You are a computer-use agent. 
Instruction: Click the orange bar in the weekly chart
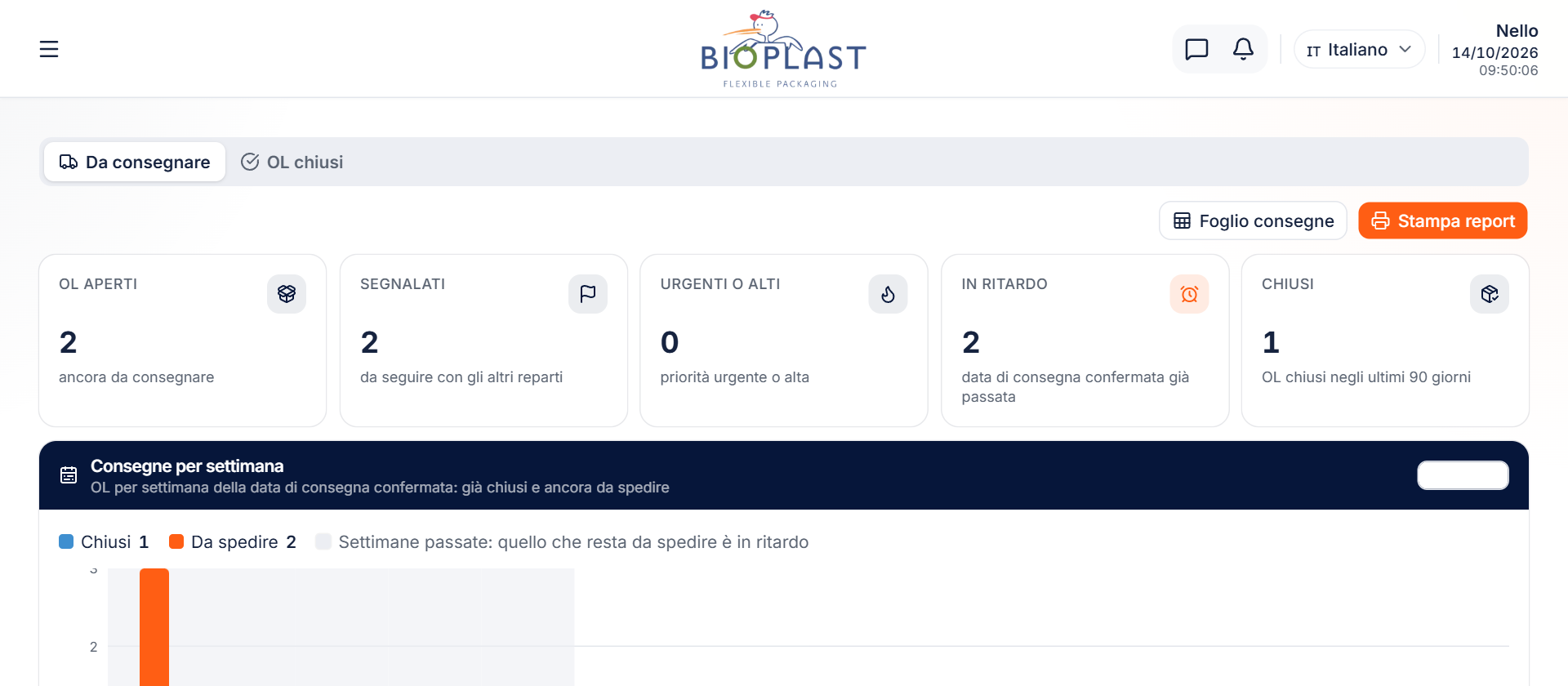coord(154,627)
